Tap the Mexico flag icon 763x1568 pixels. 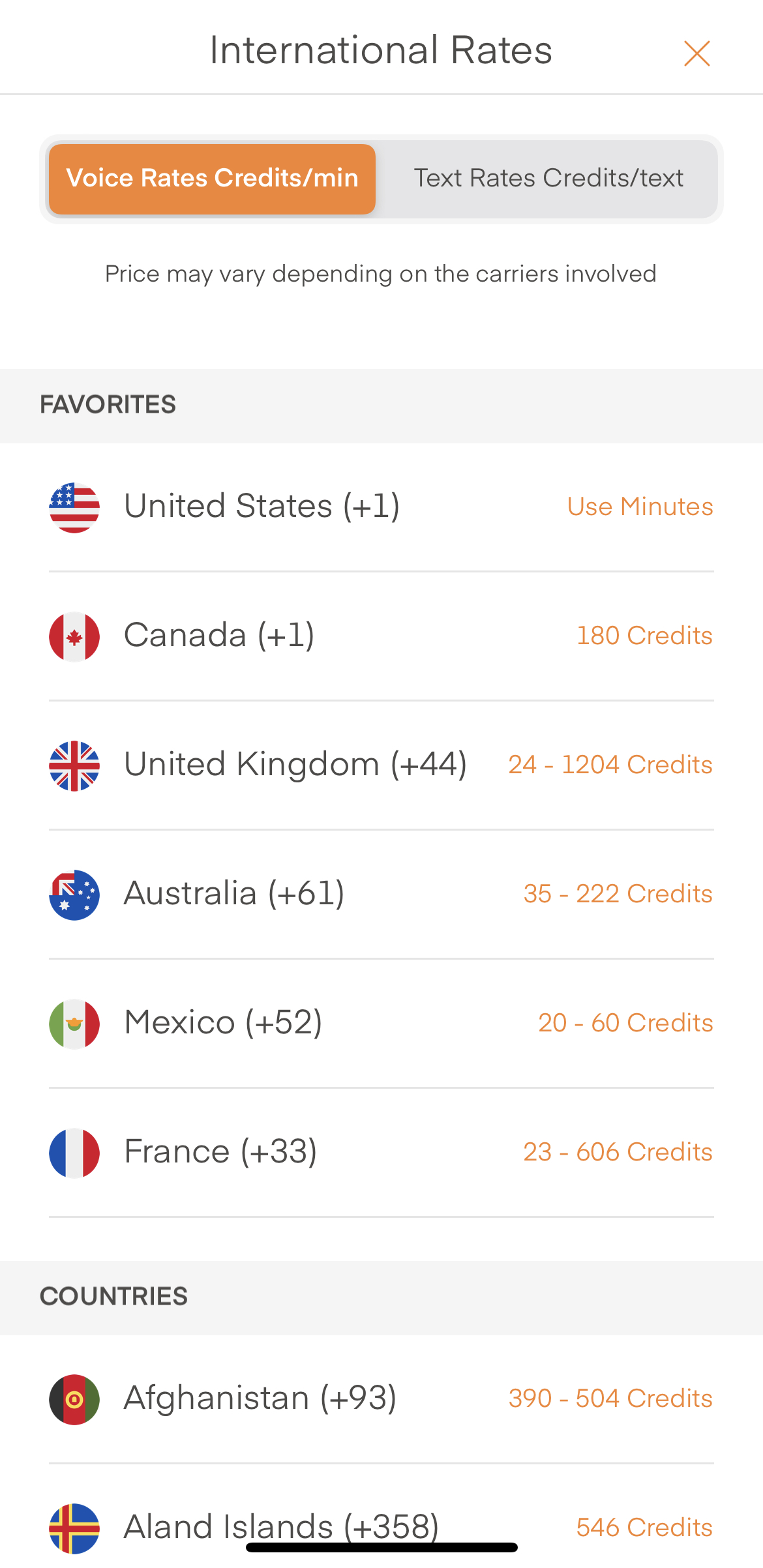click(74, 1024)
